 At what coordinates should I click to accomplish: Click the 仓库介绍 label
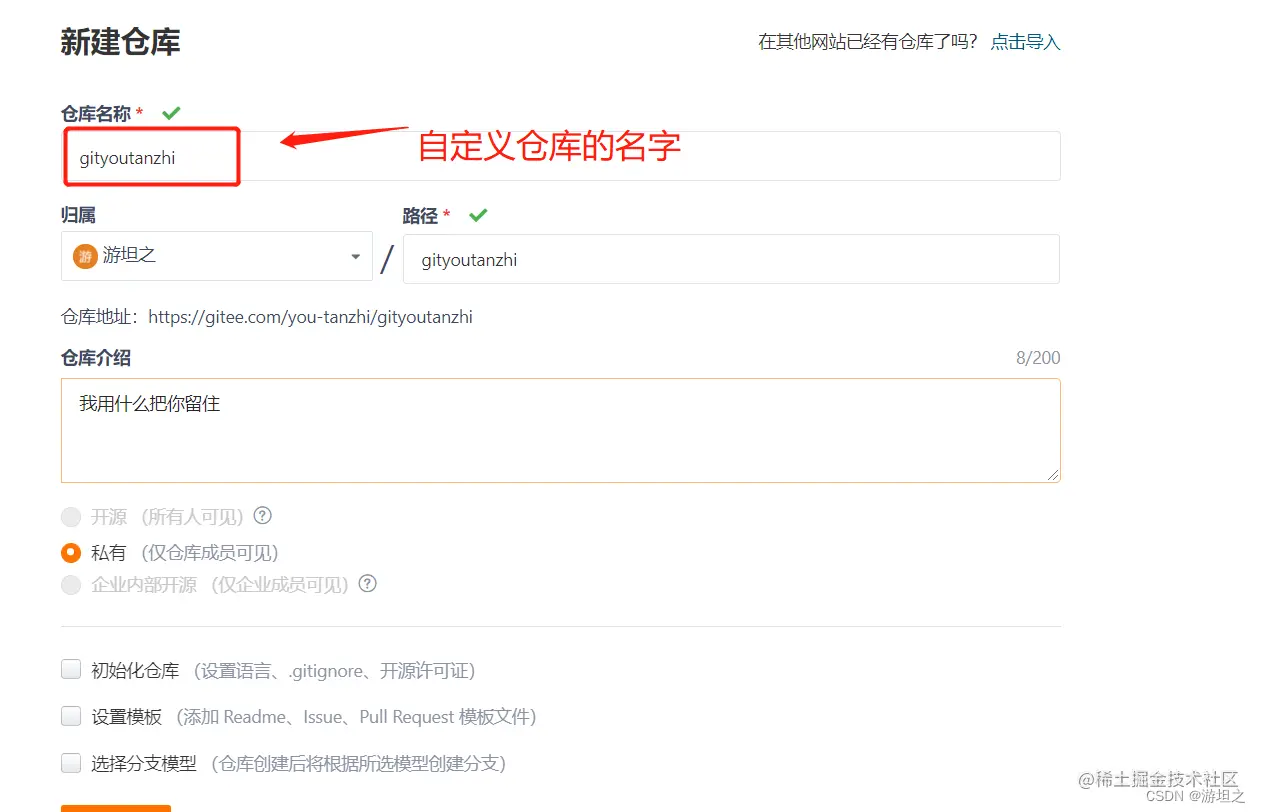pos(96,358)
